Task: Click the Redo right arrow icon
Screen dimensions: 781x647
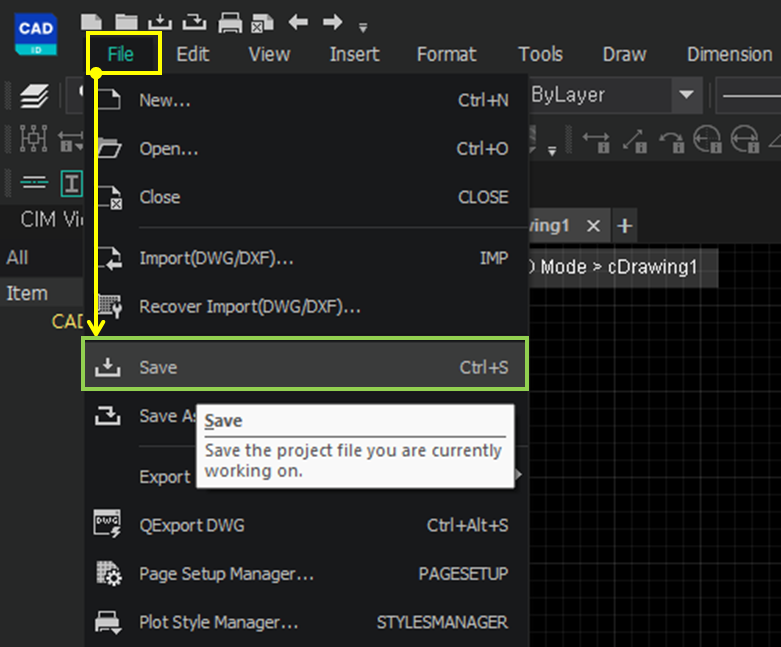Action: [332, 22]
